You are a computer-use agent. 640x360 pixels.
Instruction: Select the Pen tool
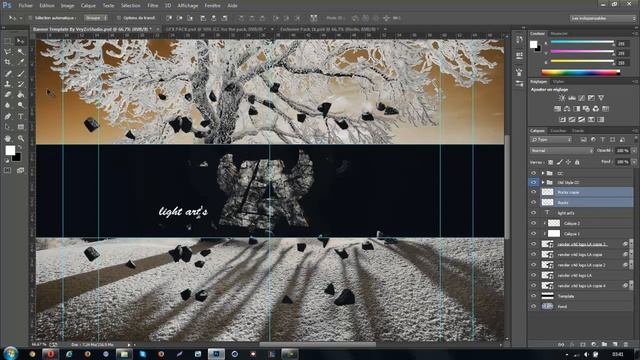click(8, 116)
